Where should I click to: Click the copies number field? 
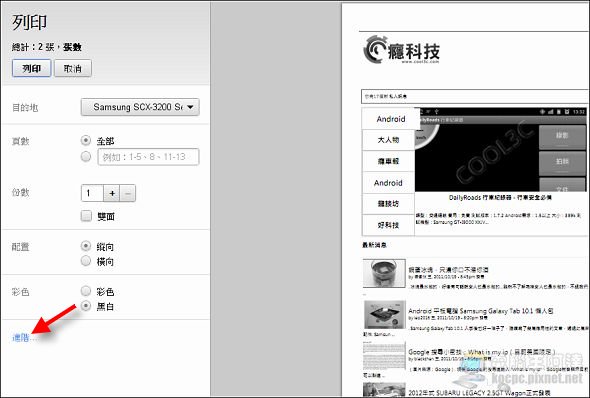[x=92, y=193]
